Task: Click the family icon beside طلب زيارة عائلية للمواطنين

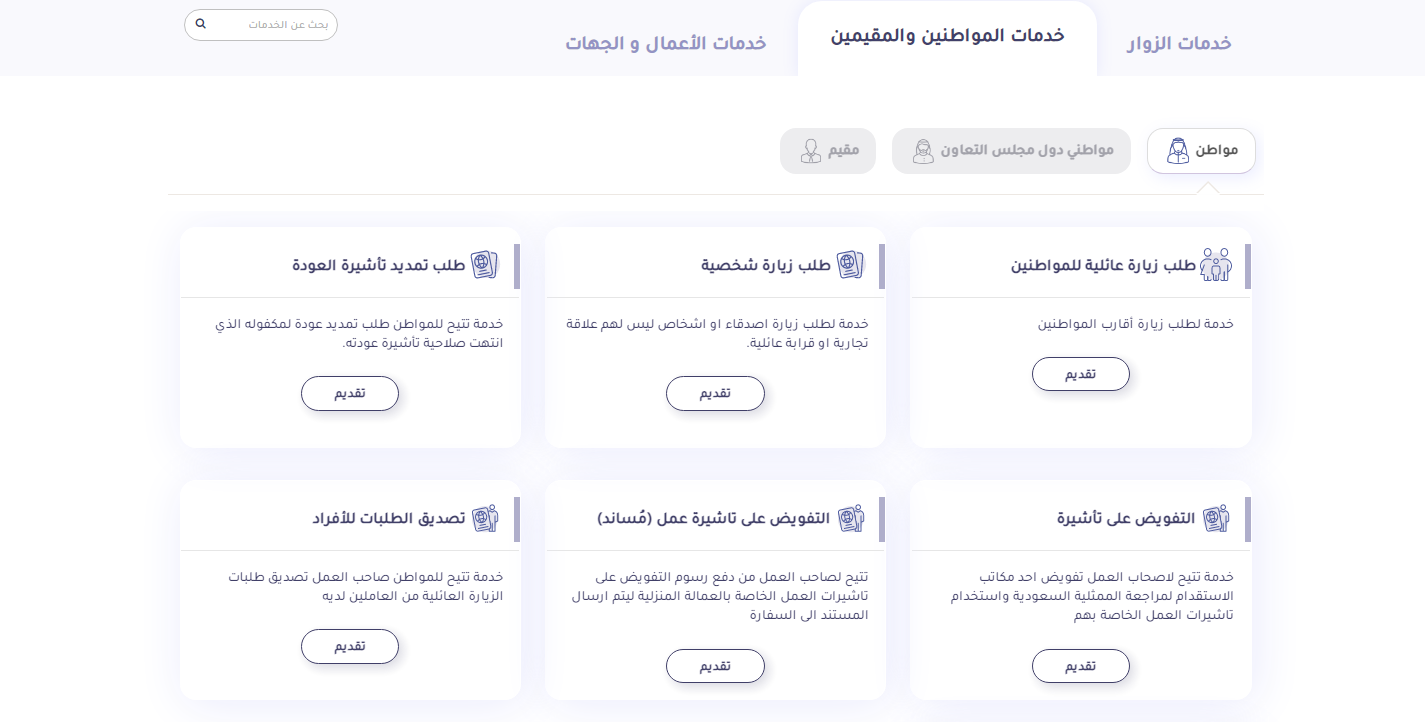Action: click(1216, 265)
